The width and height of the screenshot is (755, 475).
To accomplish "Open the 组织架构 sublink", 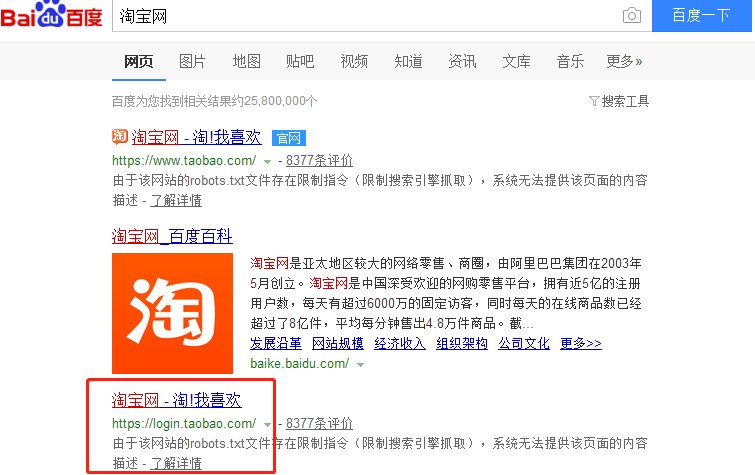I will pos(462,343).
